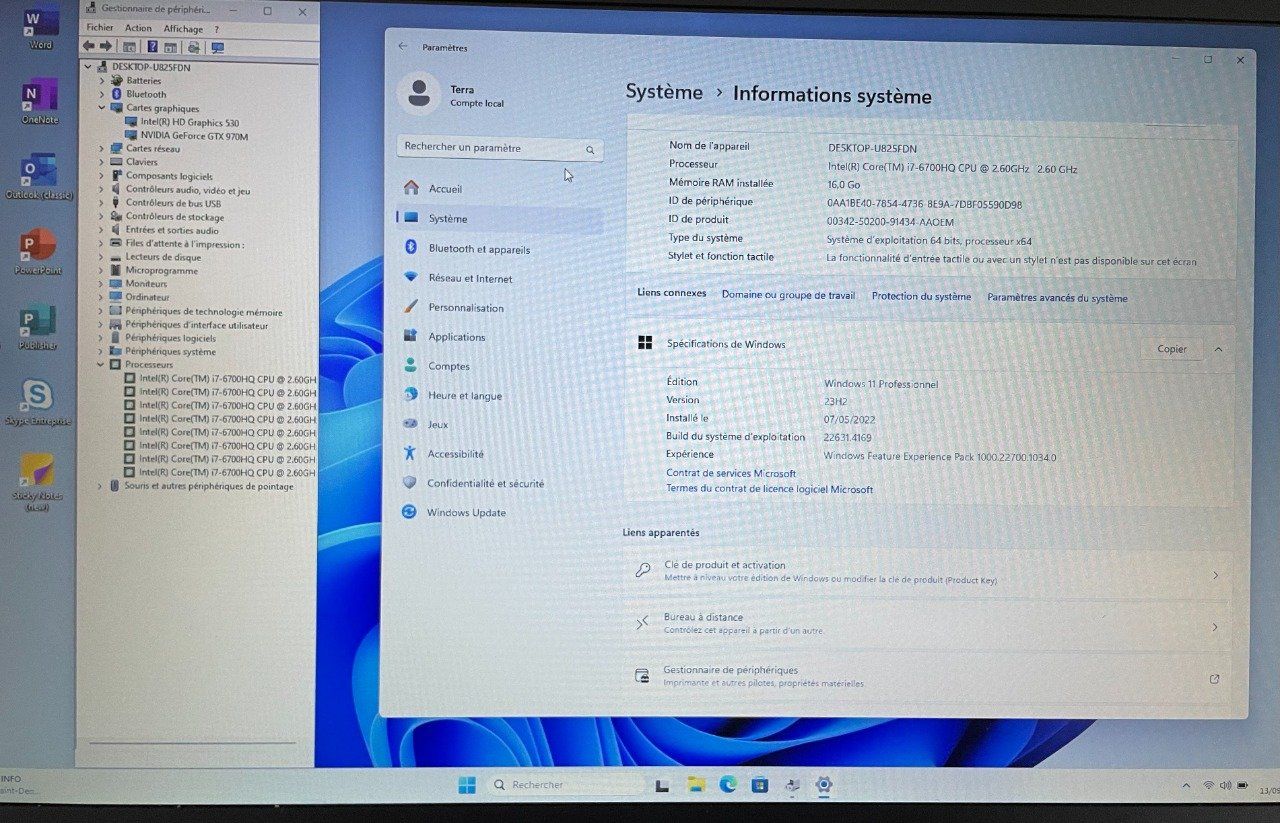
Task: Click the Système breadcrumb in the page header
Action: [664, 92]
